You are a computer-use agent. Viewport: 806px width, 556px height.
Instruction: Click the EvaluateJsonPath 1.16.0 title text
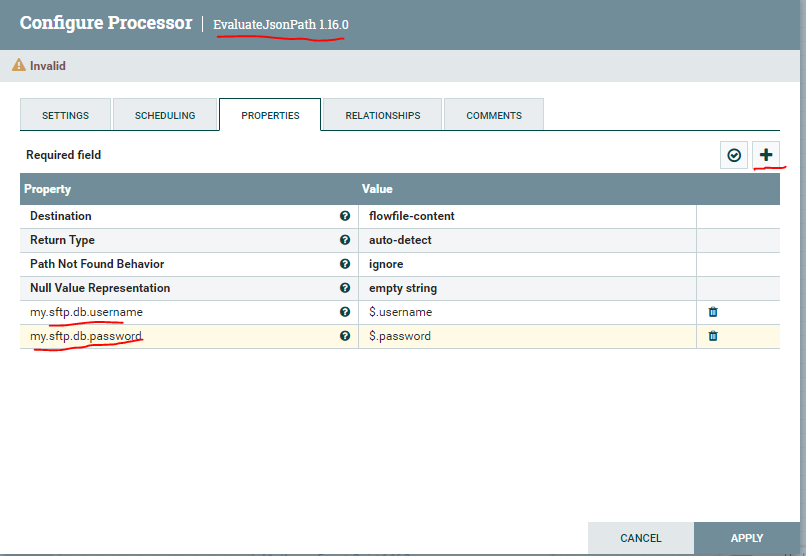click(281, 24)
